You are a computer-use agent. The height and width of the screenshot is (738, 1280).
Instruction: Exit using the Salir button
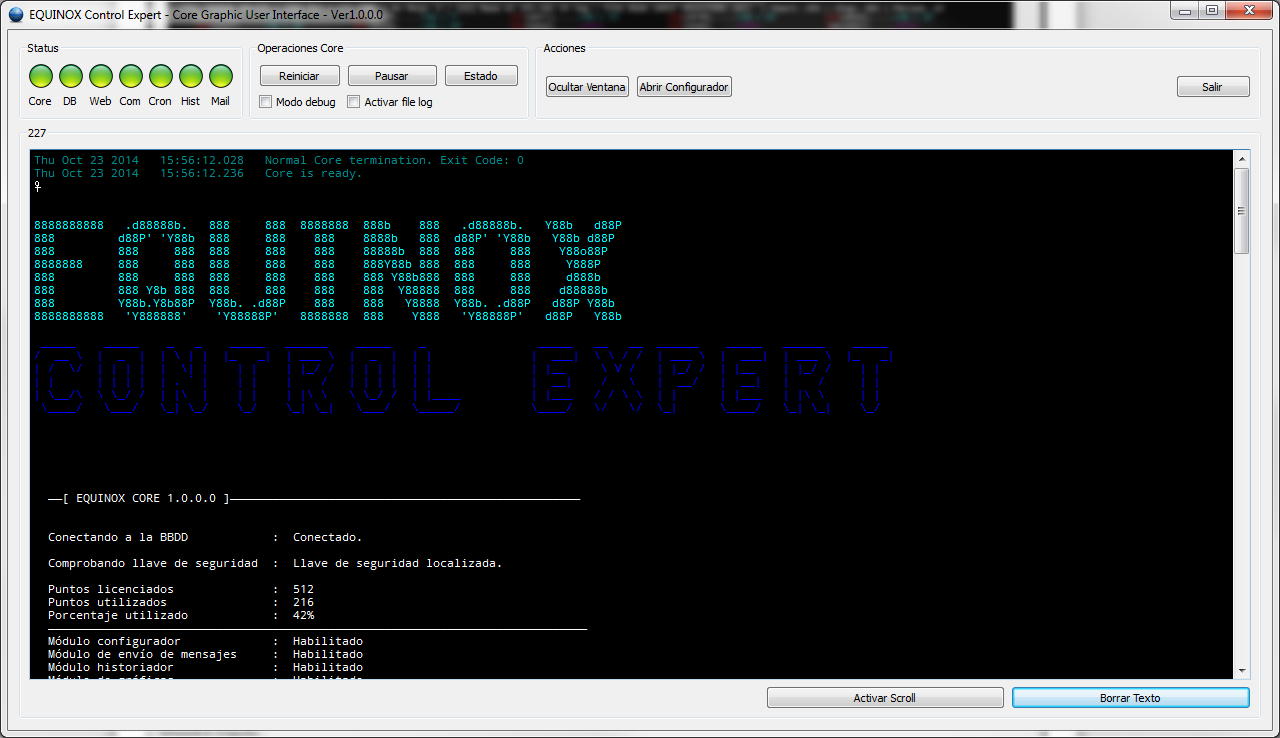tap(1213, 87)
